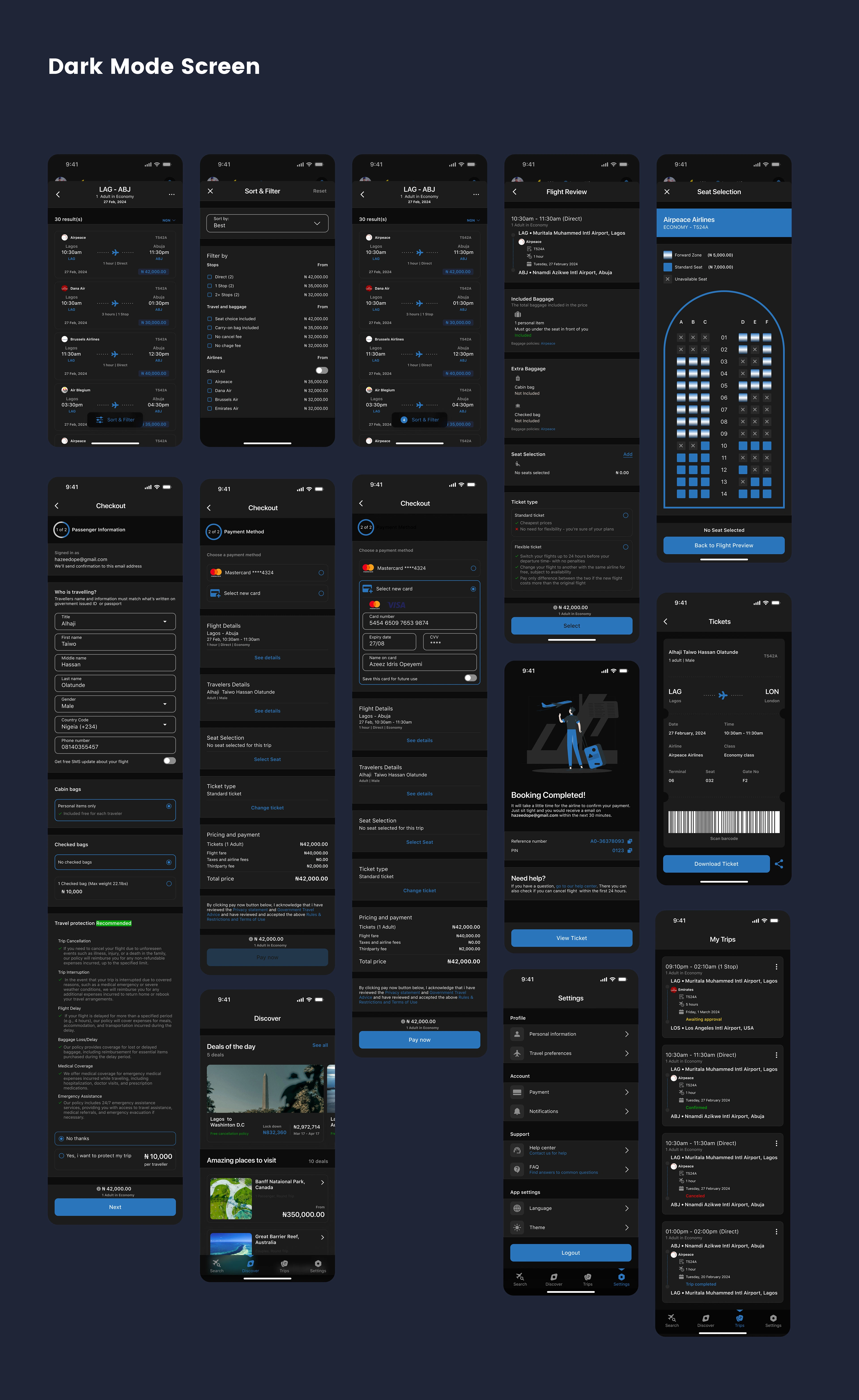Close the Sort & Filter screen with X
The height and width of the screenshot is (1400, 859).
pyautogui.click(x=210, y=191)
